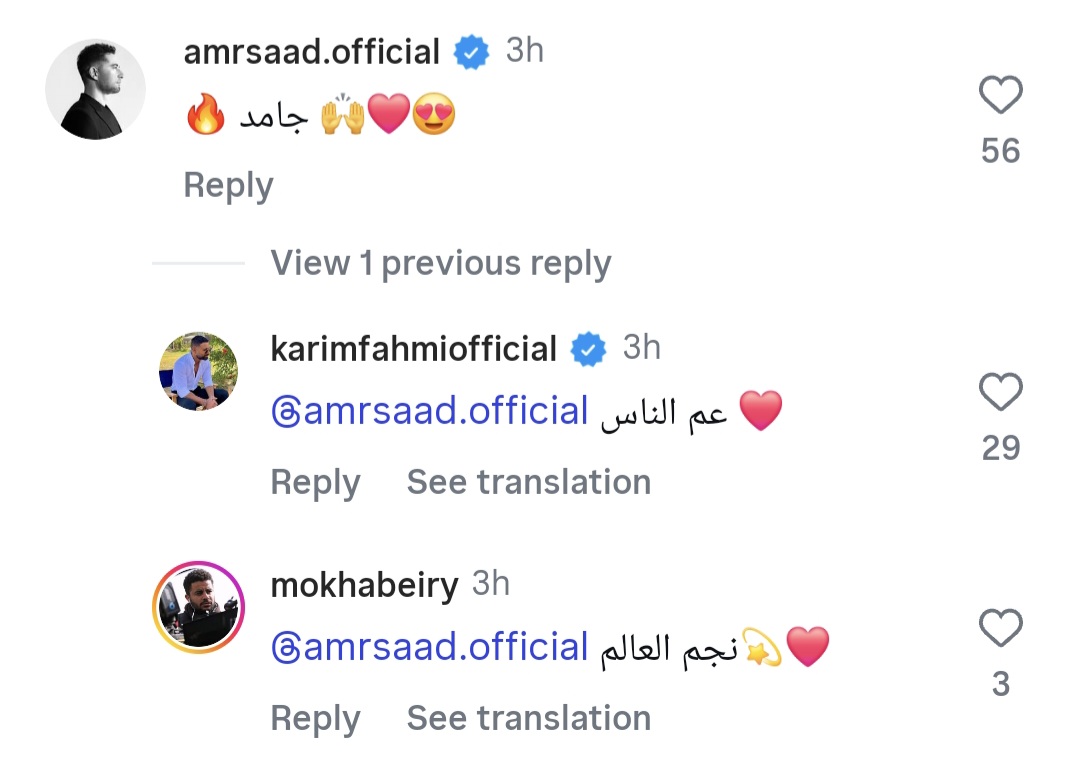Expand View 1 previous reply
This screenshot has height=781, width=1080.
pyautogui.click(x=440, y=263)
